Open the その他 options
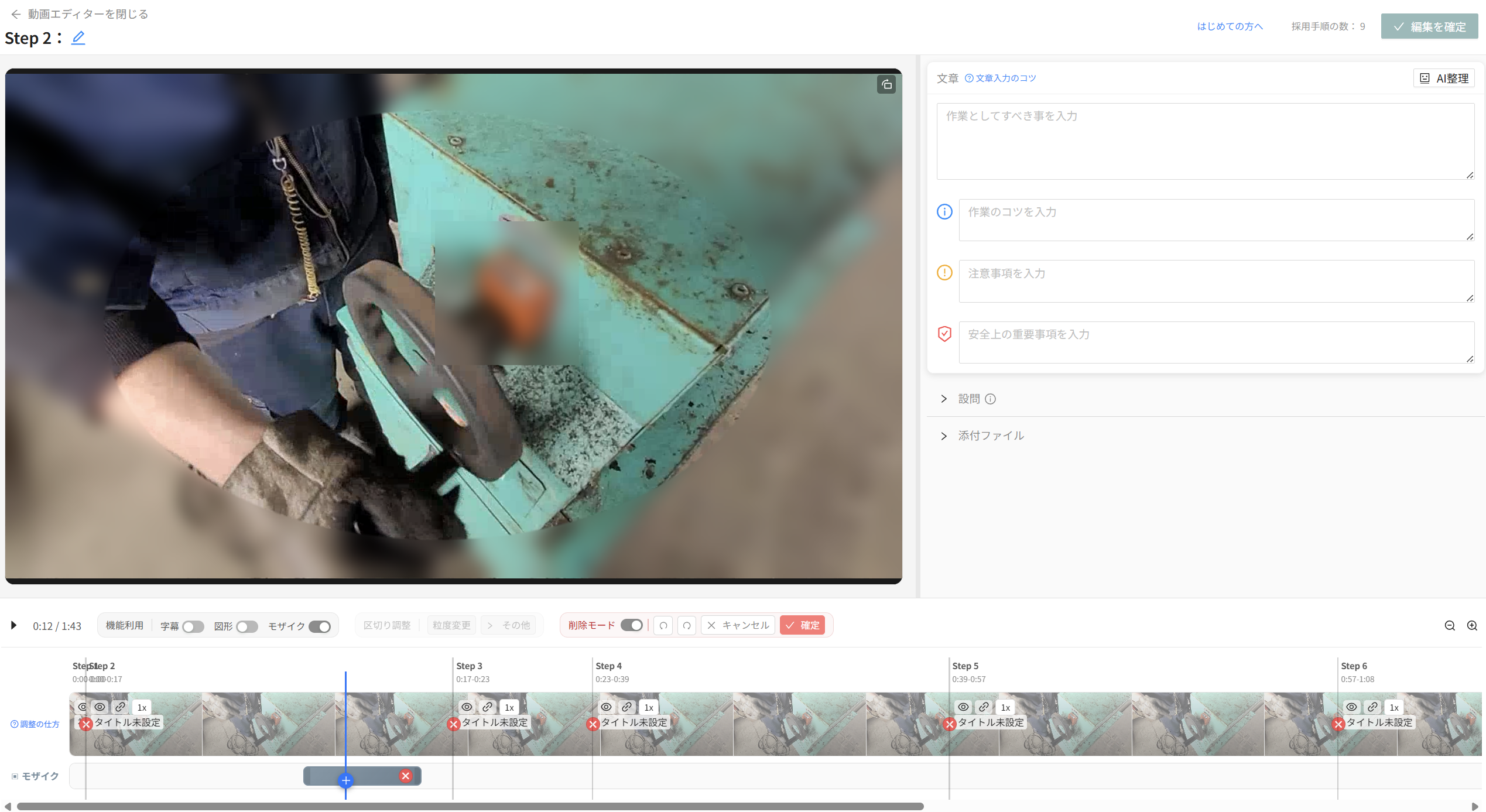Screen dimensions: 1486x812 [509, 625]
